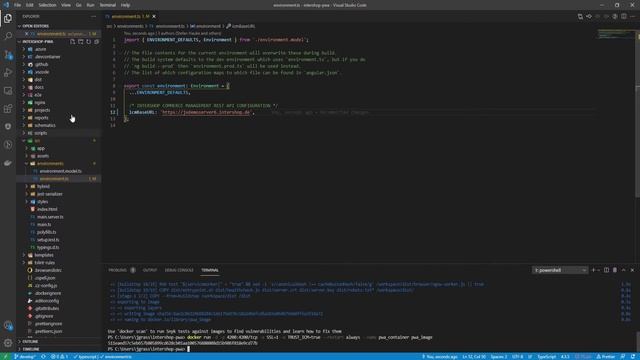The width and height of the screenshot is (640, 360).
Task: Click the errors and warnings status indicator
Action: click(59, 357)
